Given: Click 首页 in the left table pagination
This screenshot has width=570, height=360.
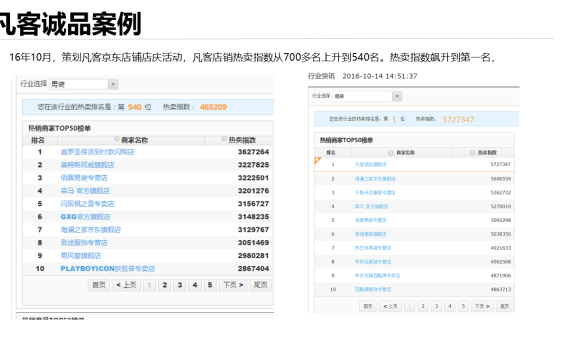Looking at the screenshot, I should click(x=99, y=285).
